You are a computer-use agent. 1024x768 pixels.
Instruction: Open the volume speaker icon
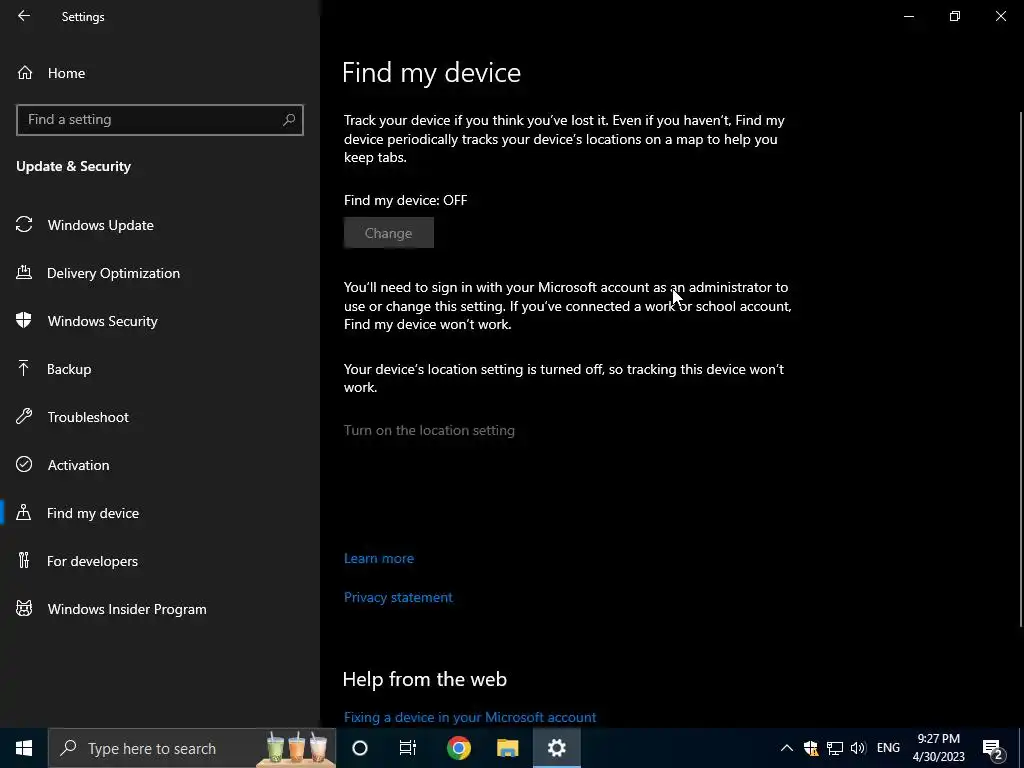pos(858,748)
